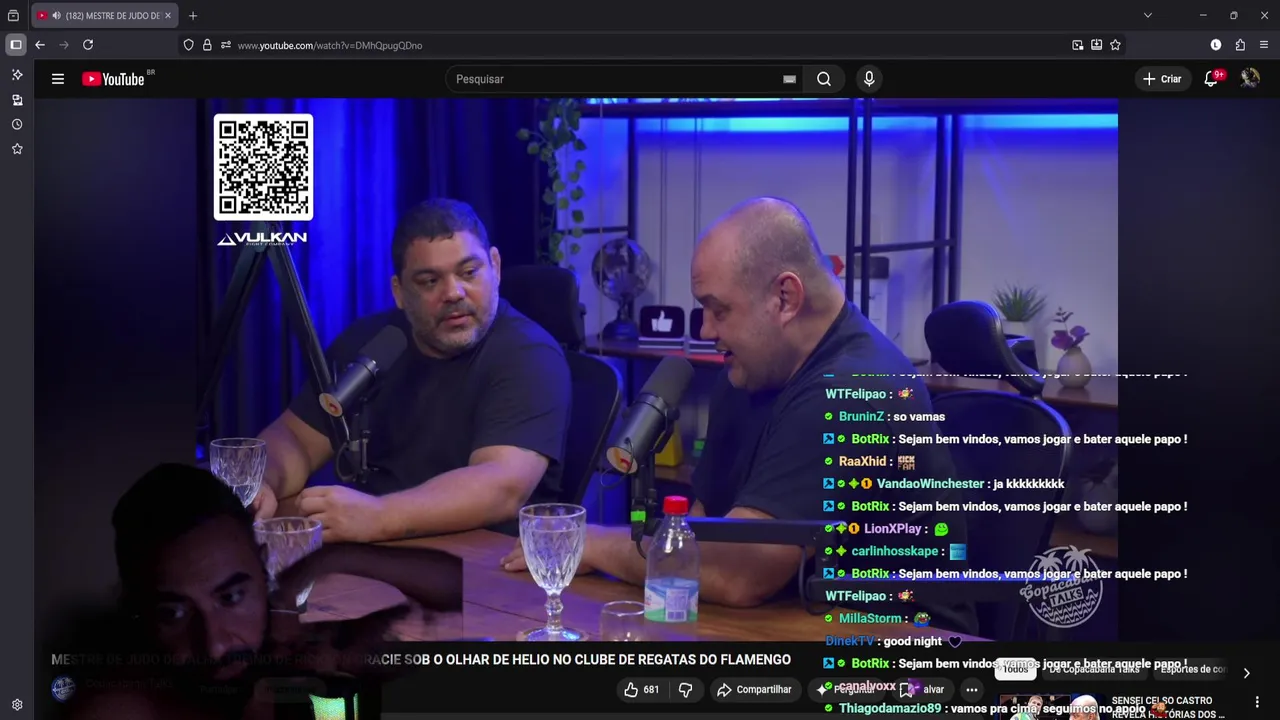
Task: Open the browser application menu
Action: point(1264,45)
